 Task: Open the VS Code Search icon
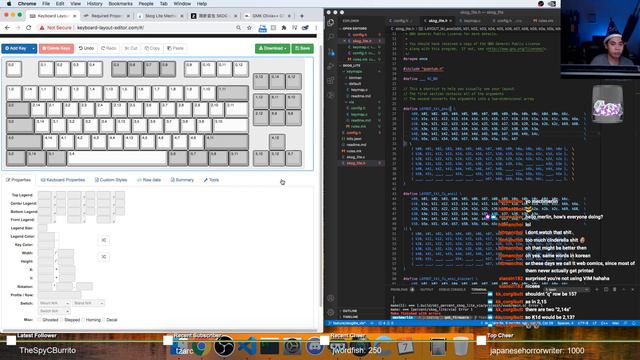[331, 37]
